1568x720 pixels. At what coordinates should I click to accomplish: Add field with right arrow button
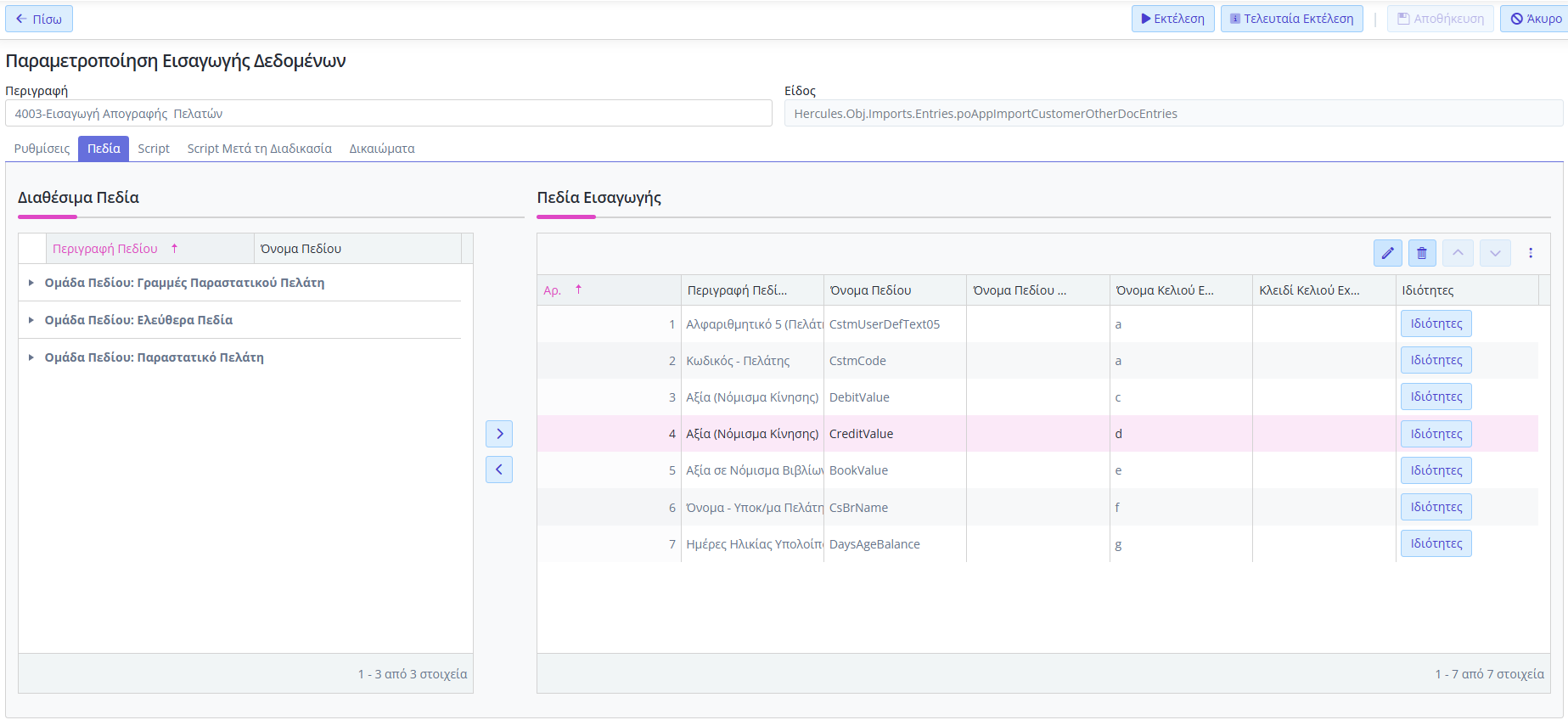[x=499, y=434]
